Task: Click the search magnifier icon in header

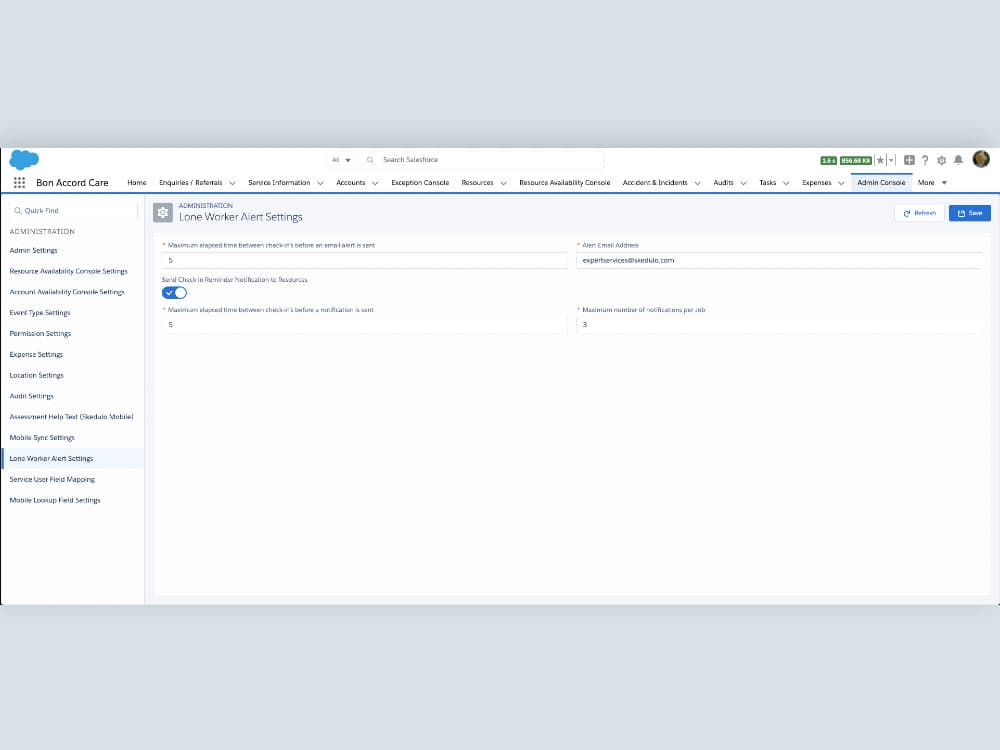Action: click(370, 160)
